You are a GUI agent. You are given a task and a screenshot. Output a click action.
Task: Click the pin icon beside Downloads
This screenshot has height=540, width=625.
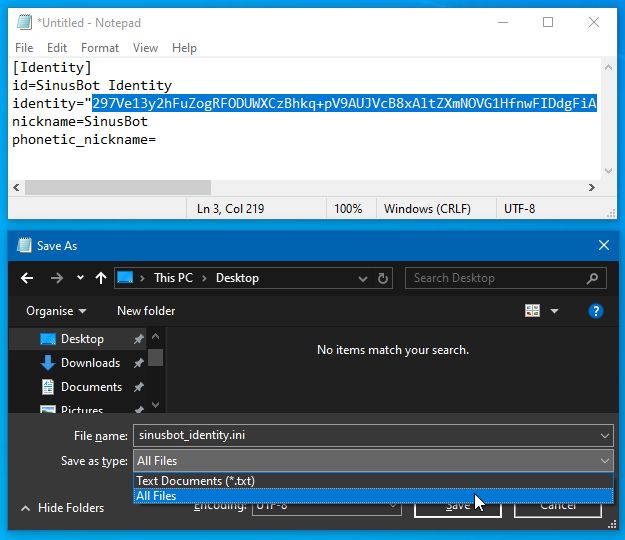[138, 363]
